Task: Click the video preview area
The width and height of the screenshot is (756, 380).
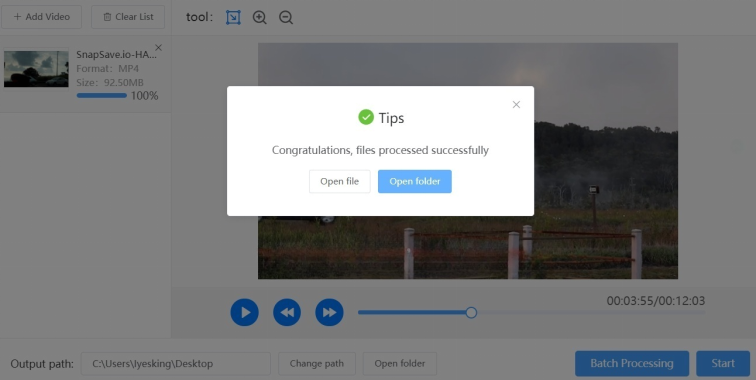Action: point(468,161)
